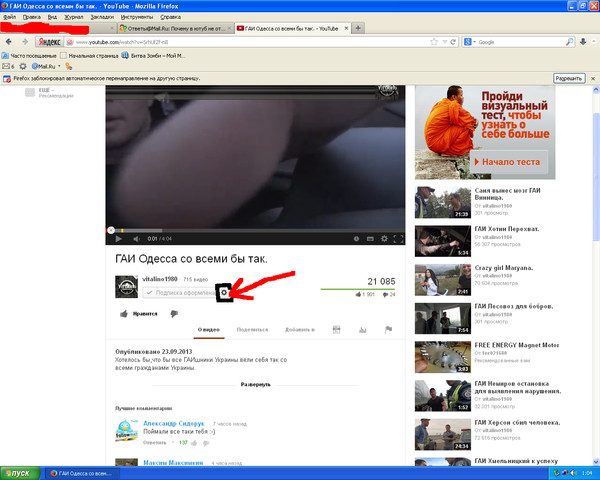Open the Битва Зомби bookmark
Image resolution: width=600 pixels, height=480 pixels.
coord(153,56)
